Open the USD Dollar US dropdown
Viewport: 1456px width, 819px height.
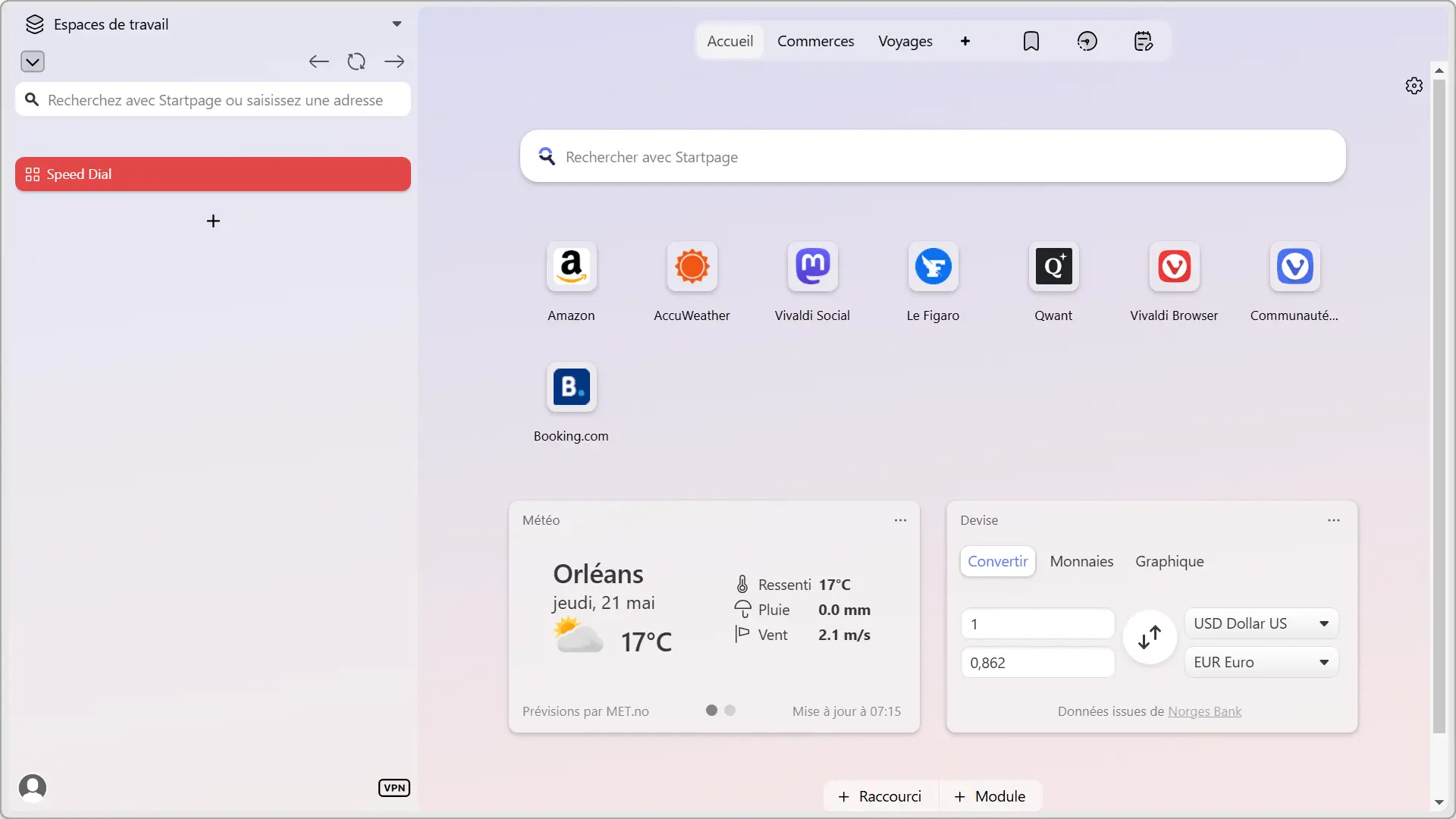pos(1261,623)
